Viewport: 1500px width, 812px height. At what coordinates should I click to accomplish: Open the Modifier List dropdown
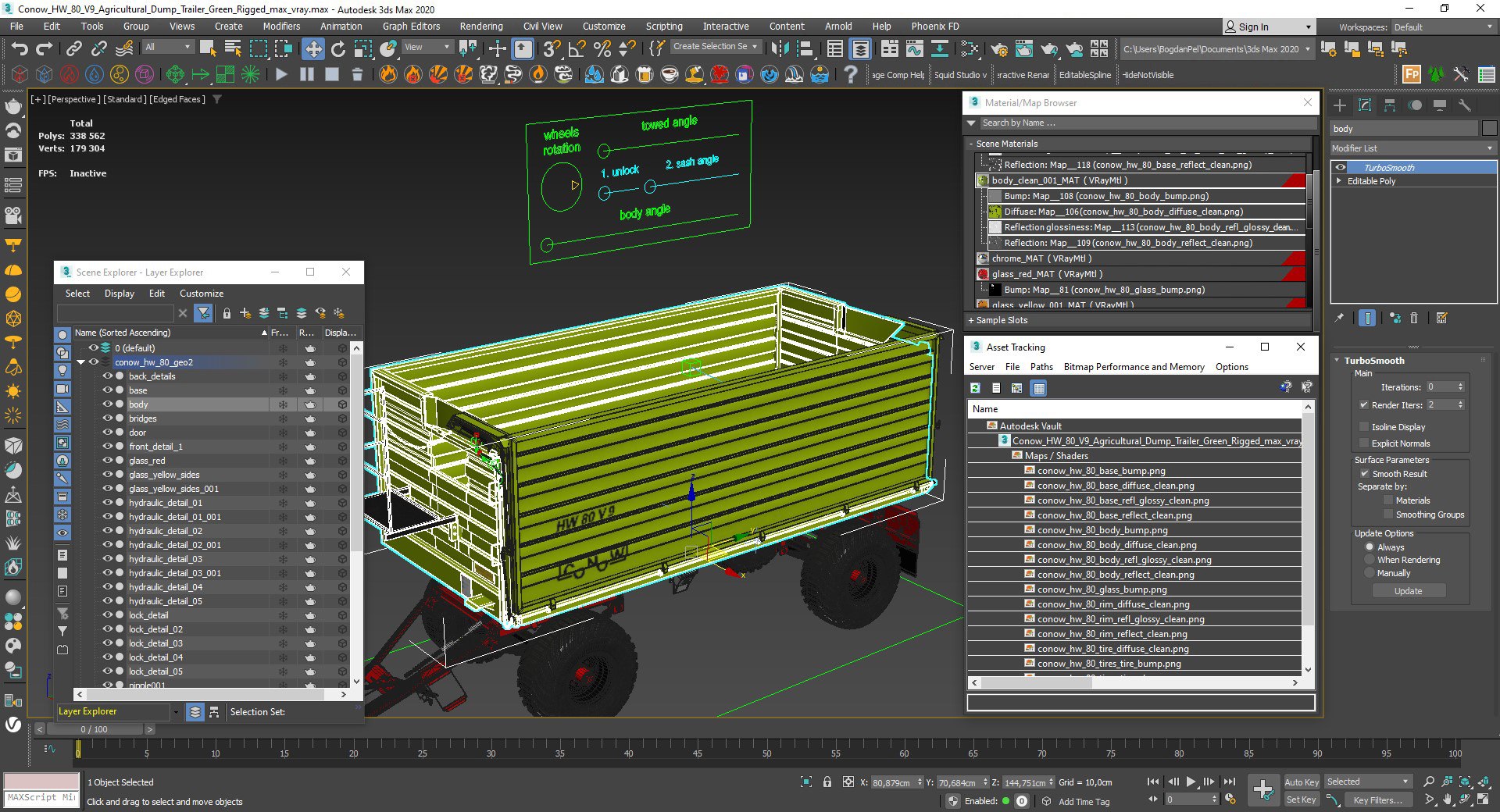point(1413,148)
